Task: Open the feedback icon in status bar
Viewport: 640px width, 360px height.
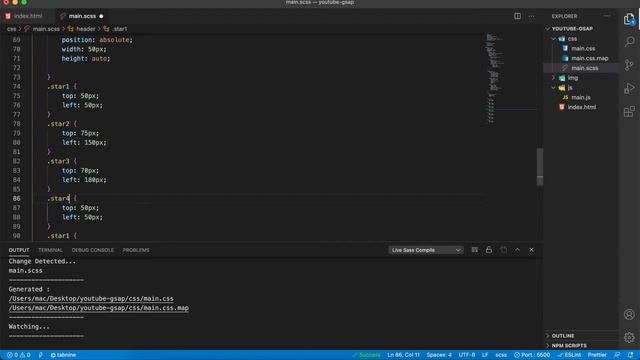Action: click(617, 355)
